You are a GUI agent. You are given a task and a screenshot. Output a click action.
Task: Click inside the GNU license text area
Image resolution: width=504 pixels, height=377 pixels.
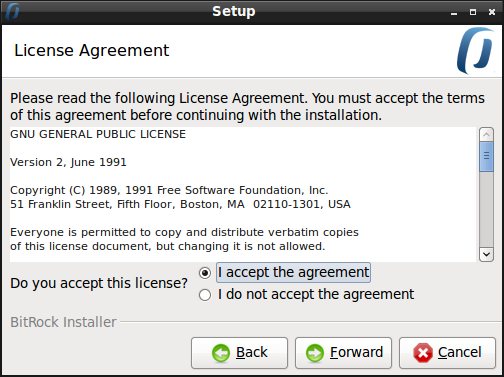[243, 194]
